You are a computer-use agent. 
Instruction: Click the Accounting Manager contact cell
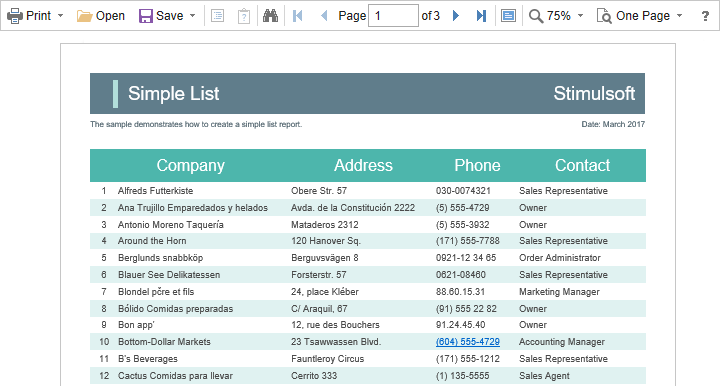click(562, 342)
